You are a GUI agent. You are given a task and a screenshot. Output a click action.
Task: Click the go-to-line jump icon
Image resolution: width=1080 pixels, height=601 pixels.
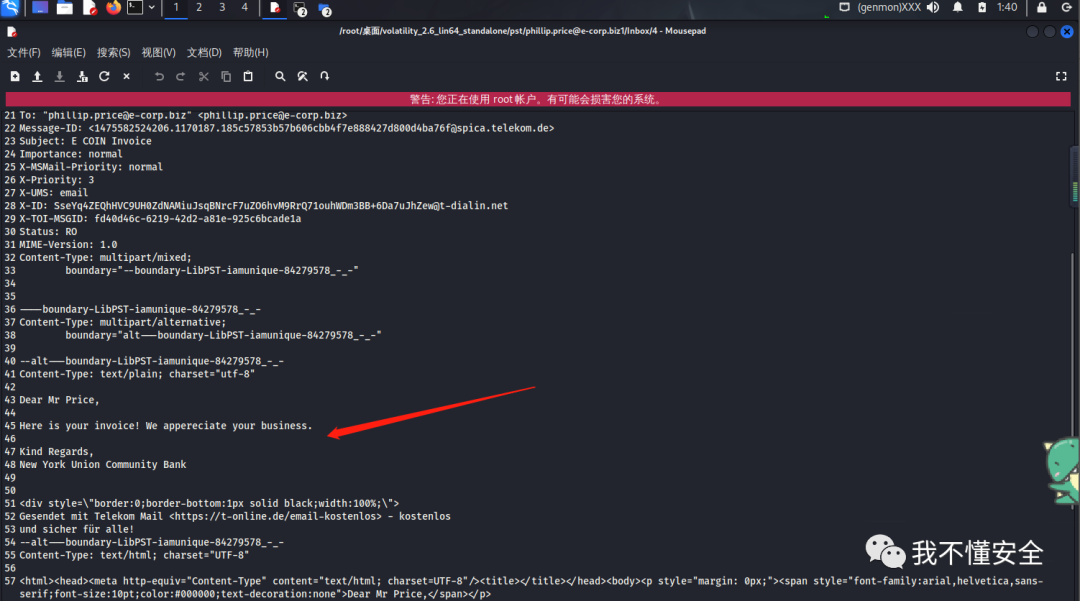(324, 76)
